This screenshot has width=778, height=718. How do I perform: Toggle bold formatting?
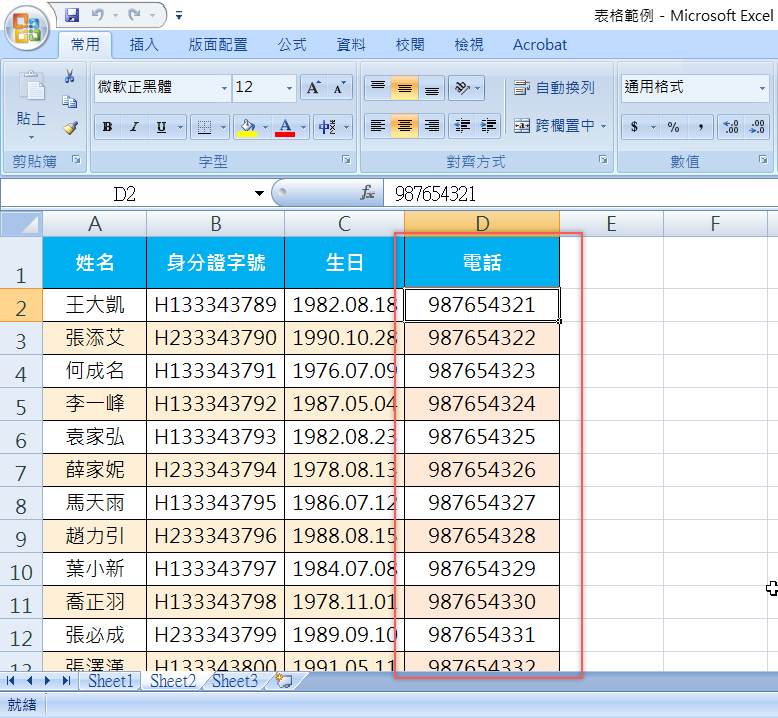[107, 127]
